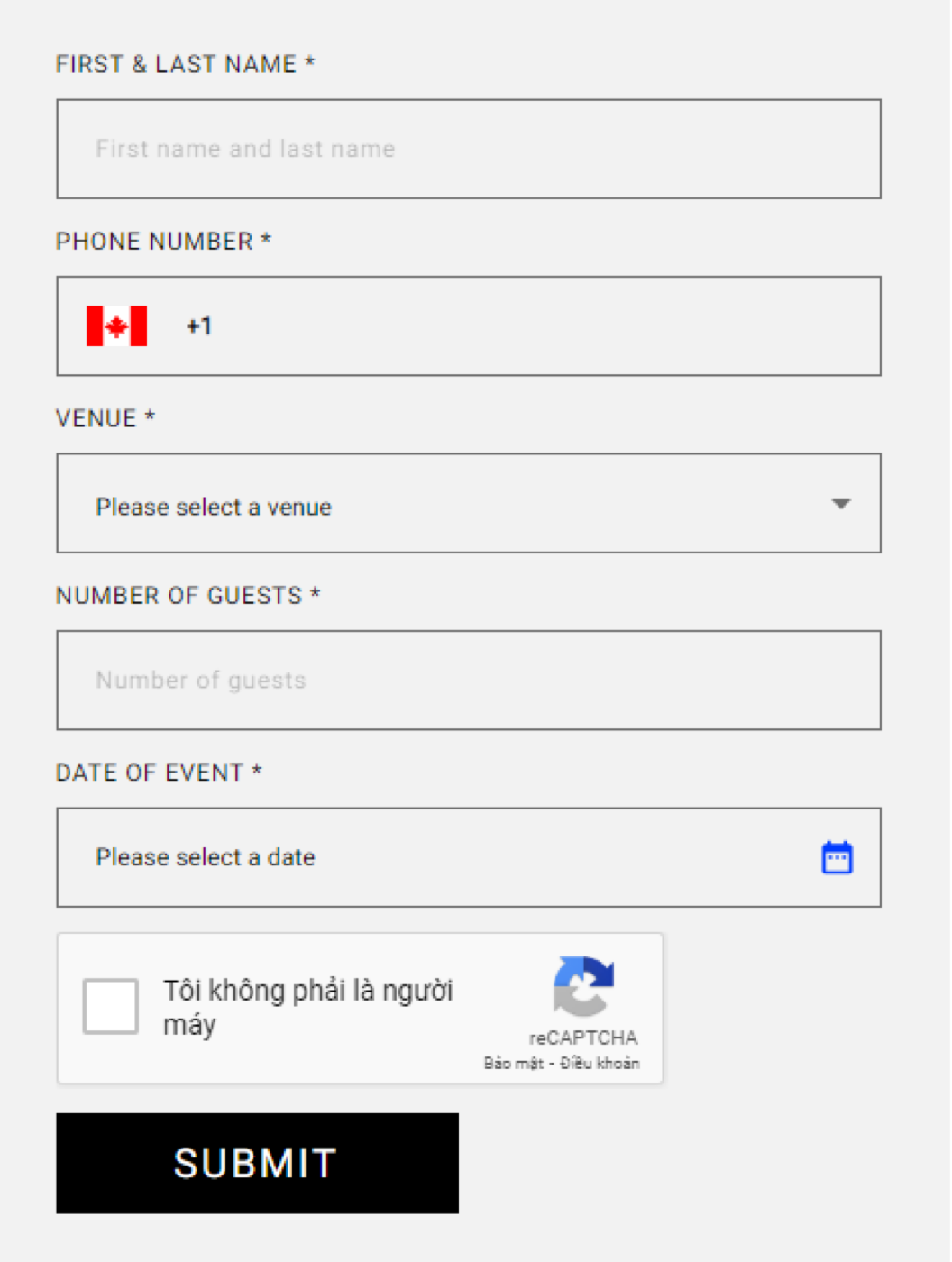Image resolution: width=952 pixels, height=1262 pixels.
Task: Click the Canada flag country selector
Action: pyautogui.click(x=116, y=326)
